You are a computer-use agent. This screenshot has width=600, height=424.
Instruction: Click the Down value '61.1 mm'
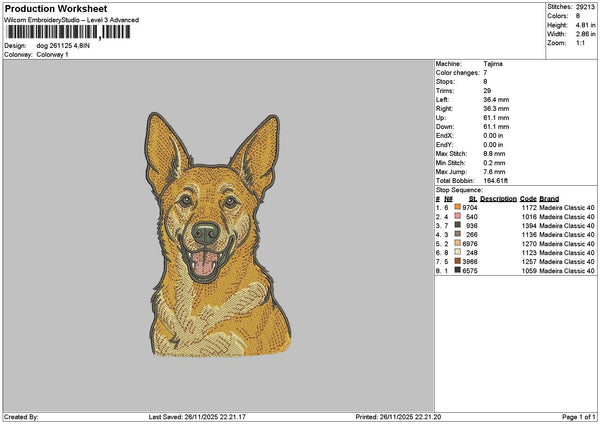point(496,127)
